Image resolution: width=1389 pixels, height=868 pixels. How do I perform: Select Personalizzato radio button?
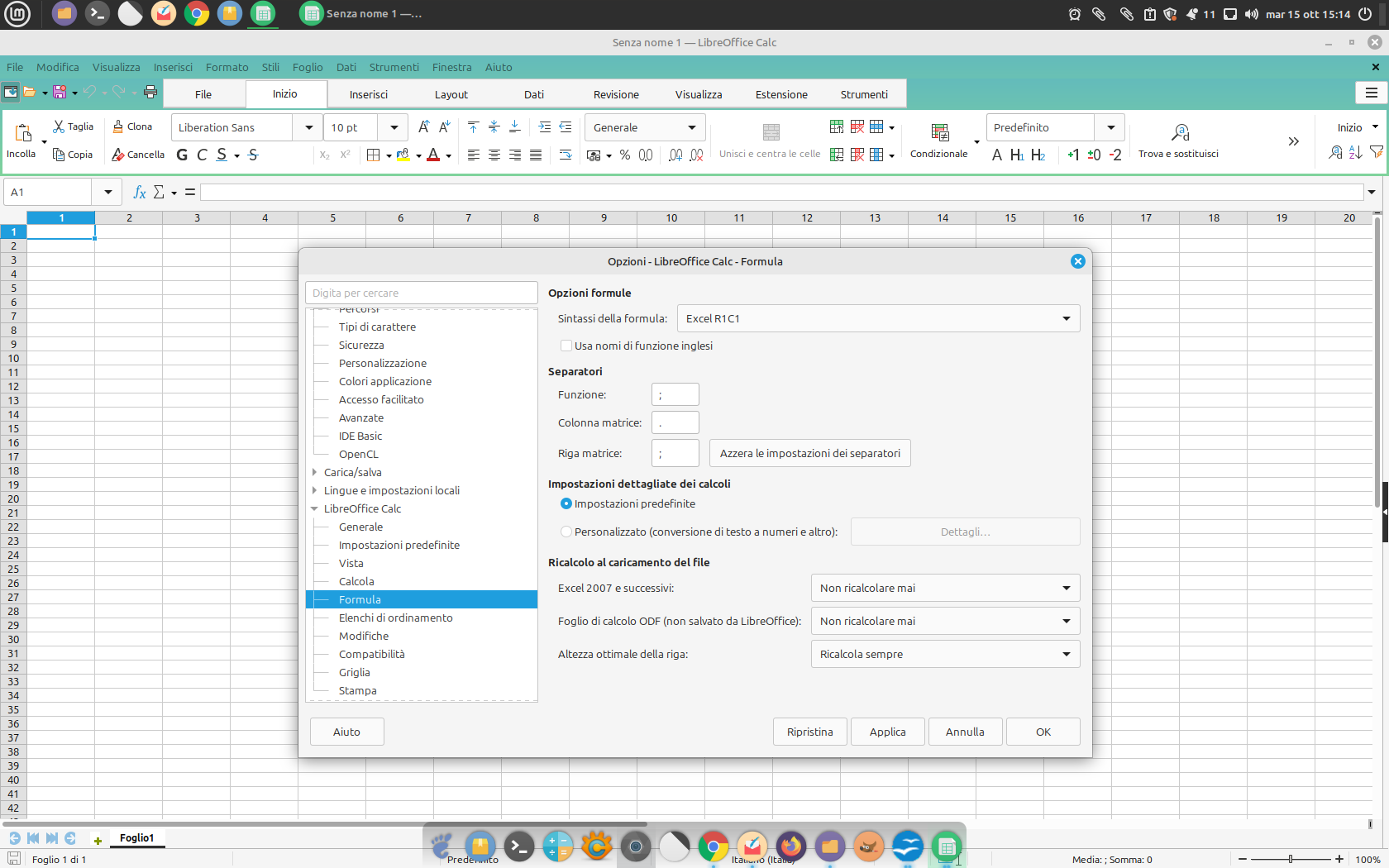pos(566,532)
